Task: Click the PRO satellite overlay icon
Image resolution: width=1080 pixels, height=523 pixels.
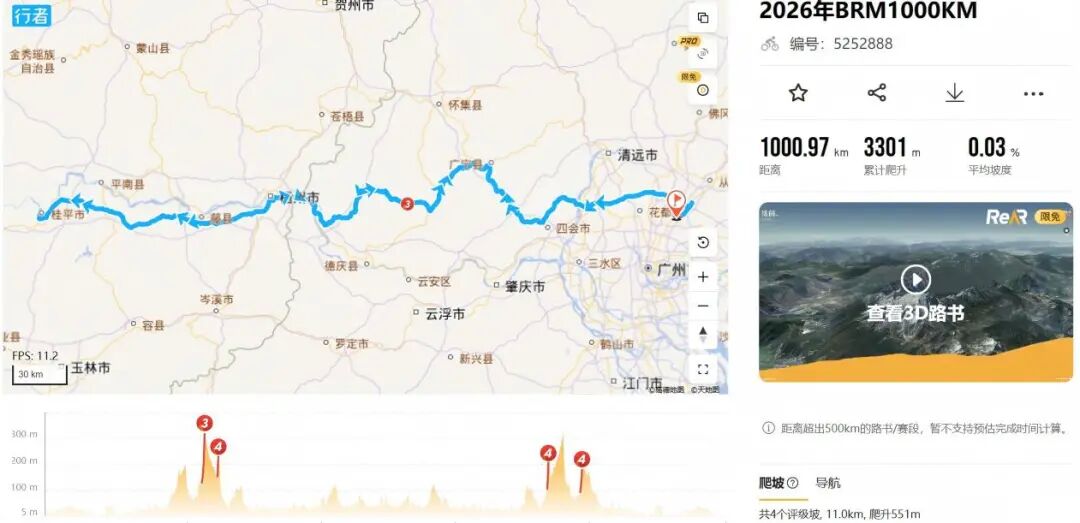Action: click(x=703, y=52)
